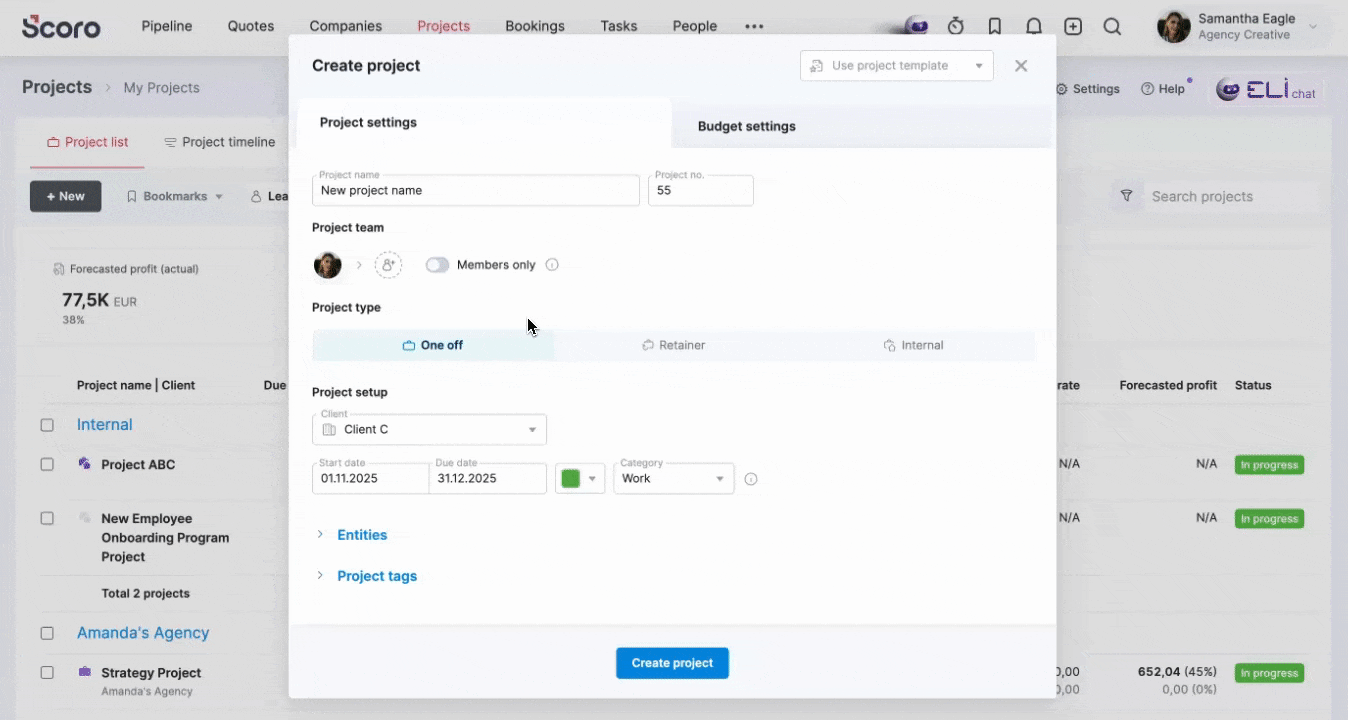Click the info icon beside Members only
Viewport: 1348px width, 720px height.
[x=552, y=265]
